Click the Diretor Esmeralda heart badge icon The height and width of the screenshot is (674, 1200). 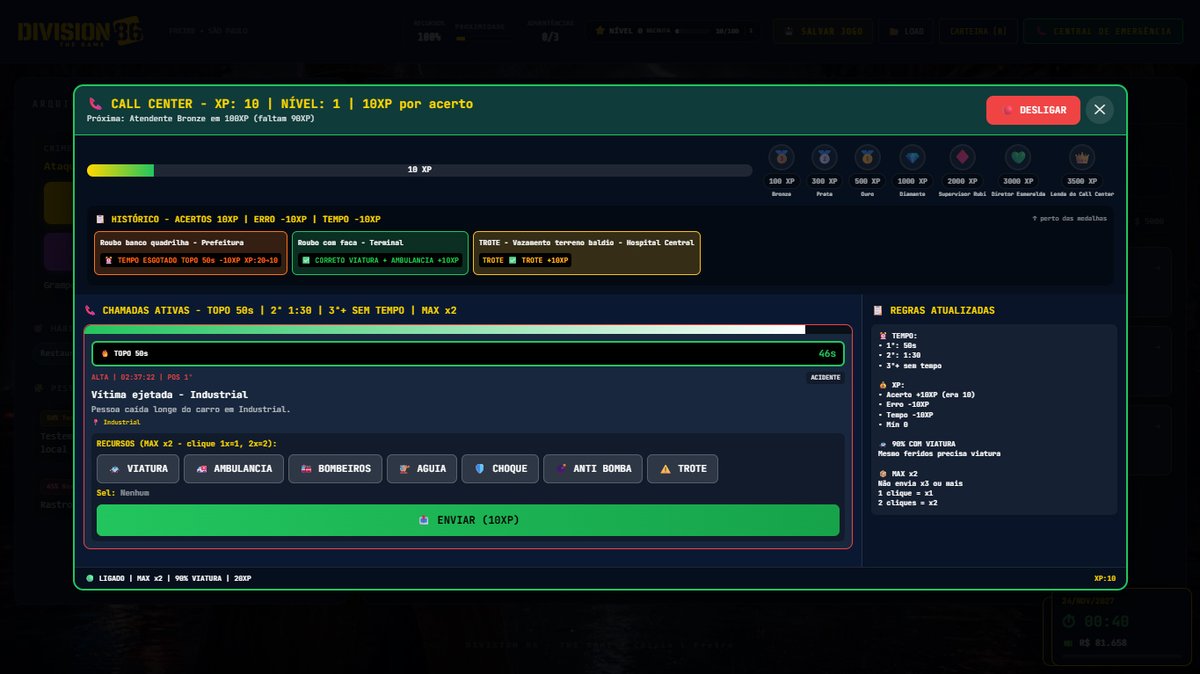coord(1018,158)
